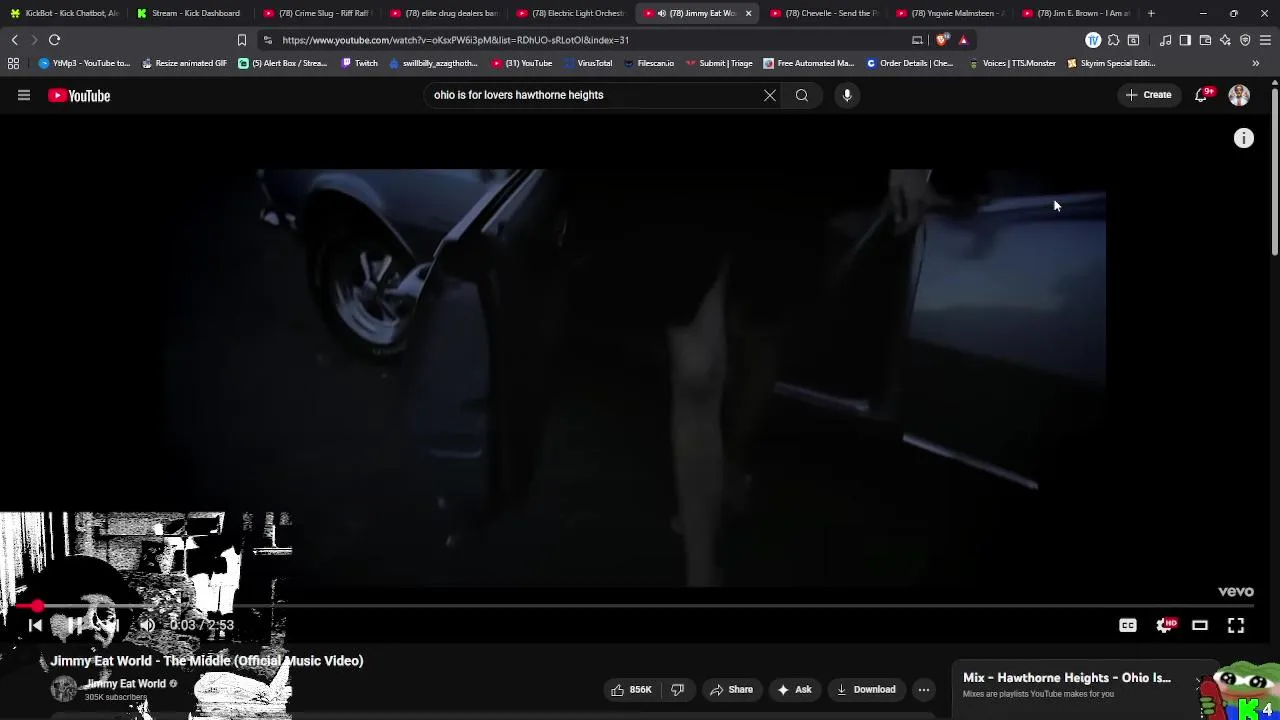Open the media control music-note icon
Image resolution: width=1280 pixels, height=720 pixels.
[1166, 40]
